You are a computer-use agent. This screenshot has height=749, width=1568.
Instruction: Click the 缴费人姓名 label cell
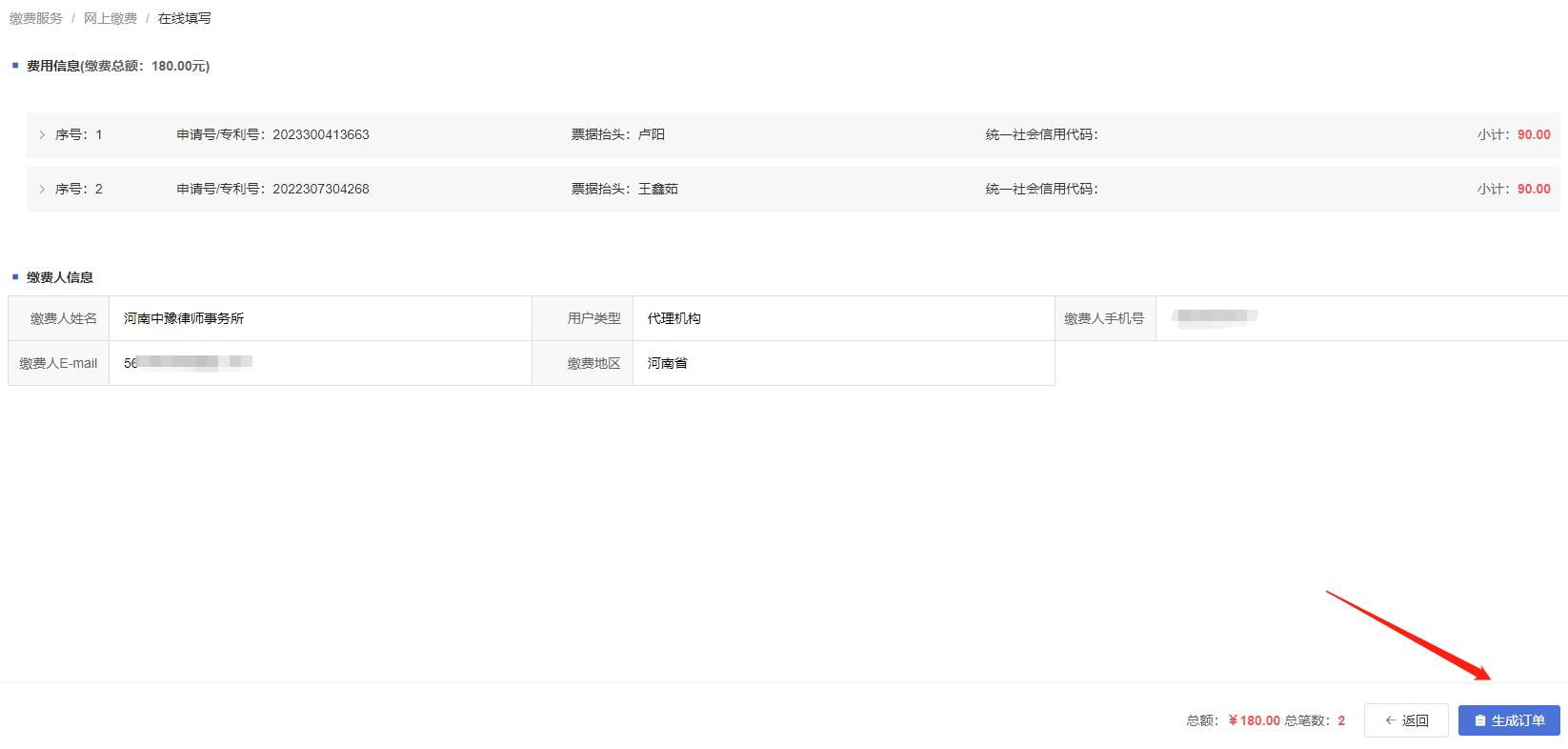59,318
